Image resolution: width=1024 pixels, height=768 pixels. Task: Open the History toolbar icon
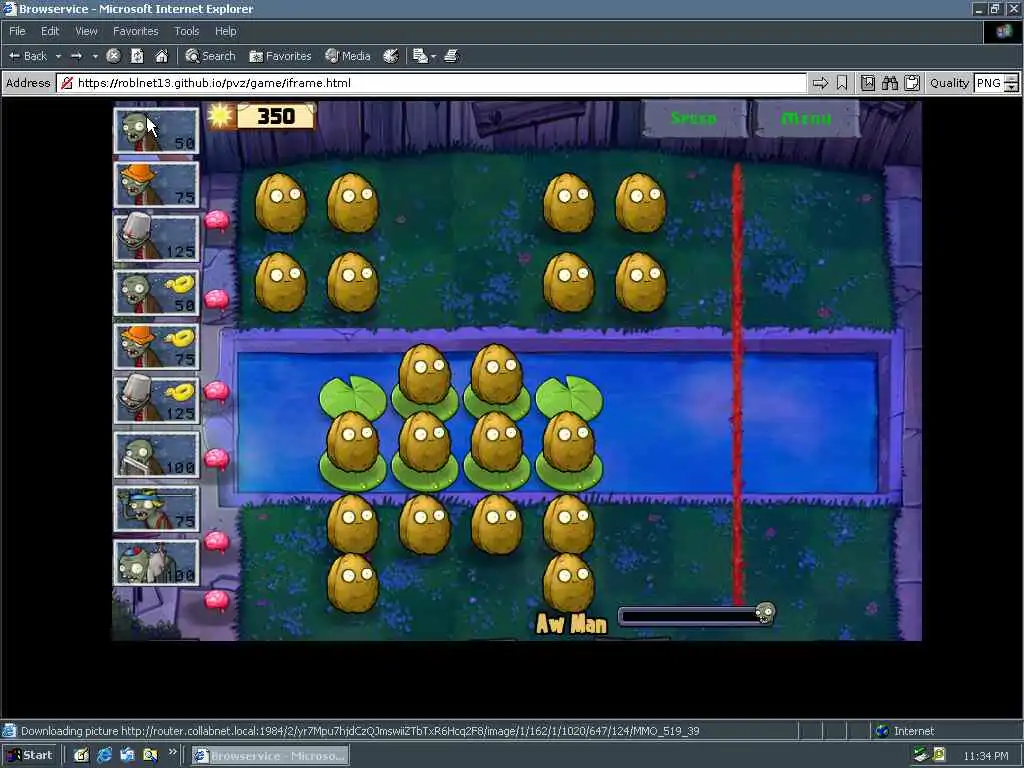pos(391,56)
